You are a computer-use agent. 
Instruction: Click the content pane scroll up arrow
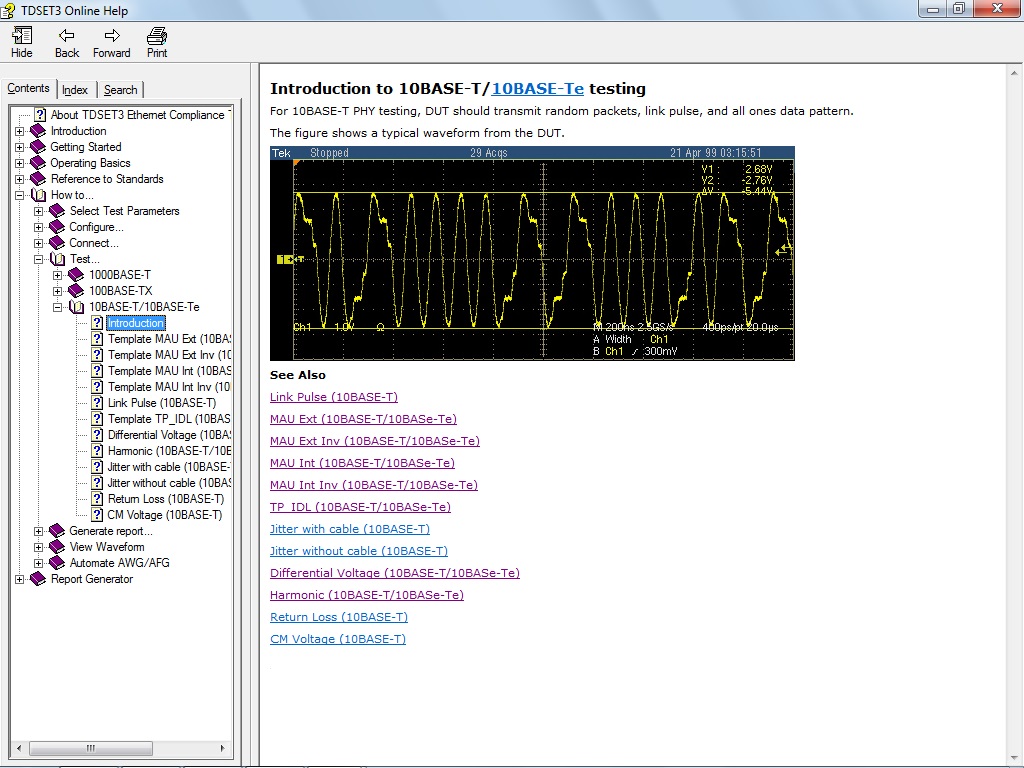(1014, 73)
